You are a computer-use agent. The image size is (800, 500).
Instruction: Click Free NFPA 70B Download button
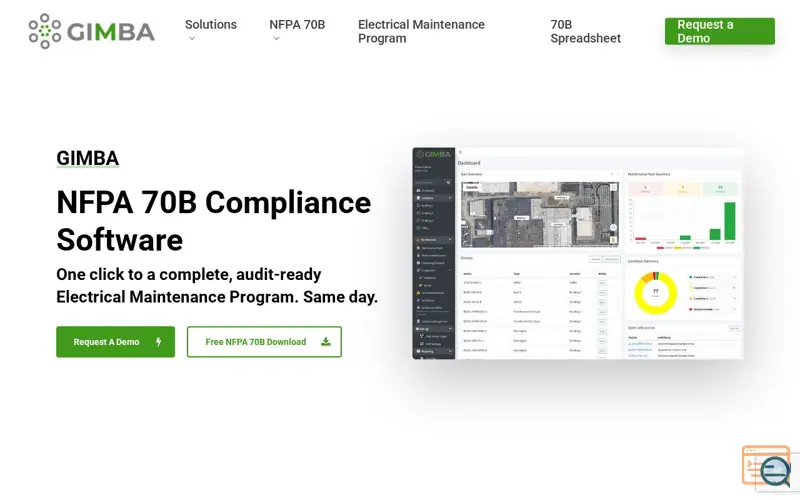[264, 342]
